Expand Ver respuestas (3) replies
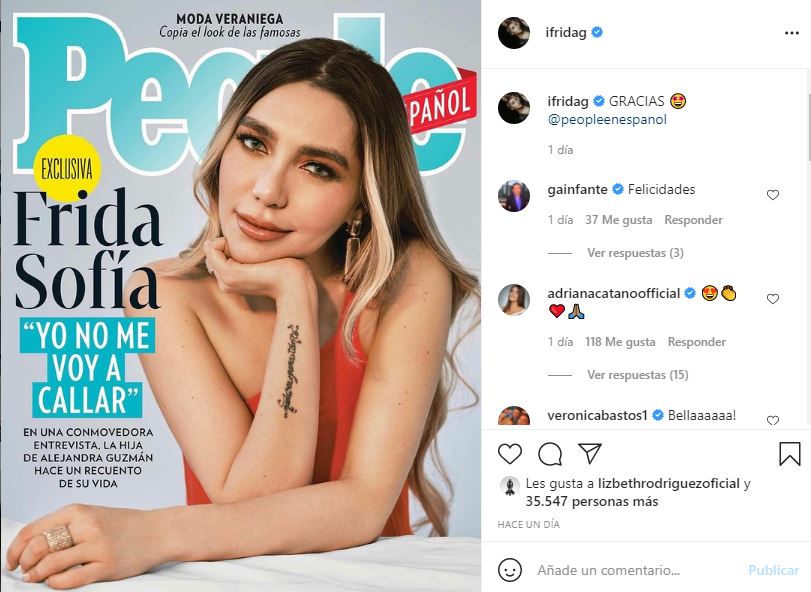The width and height of the screenshot is (811, 592). 635,253
